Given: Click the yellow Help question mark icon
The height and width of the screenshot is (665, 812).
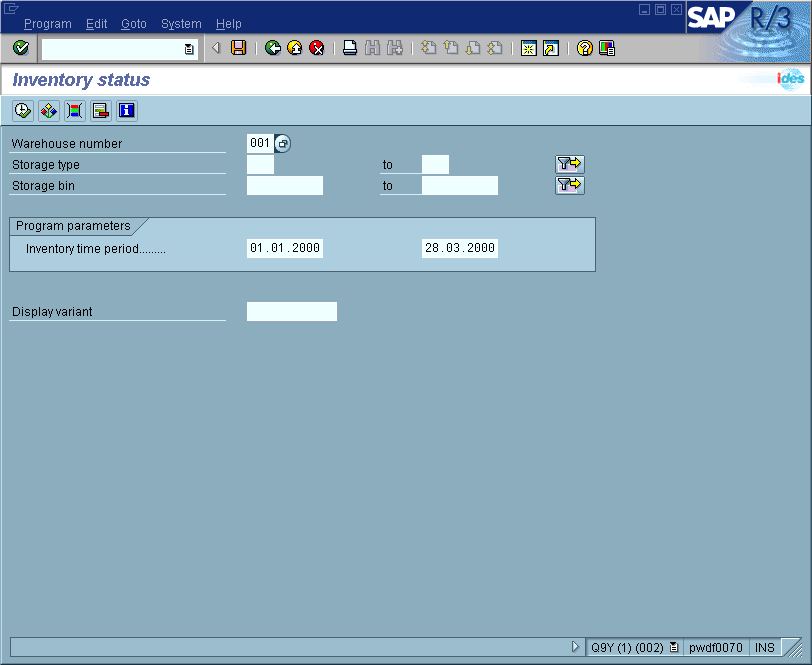Looking at the screenshot, I should point(585,48).
